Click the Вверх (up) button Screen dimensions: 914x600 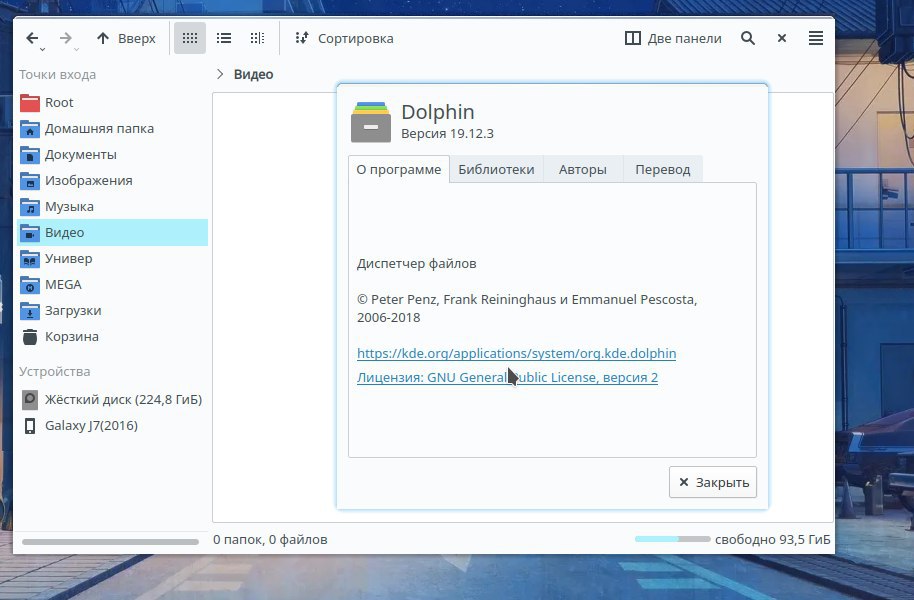tap(126, 38)
